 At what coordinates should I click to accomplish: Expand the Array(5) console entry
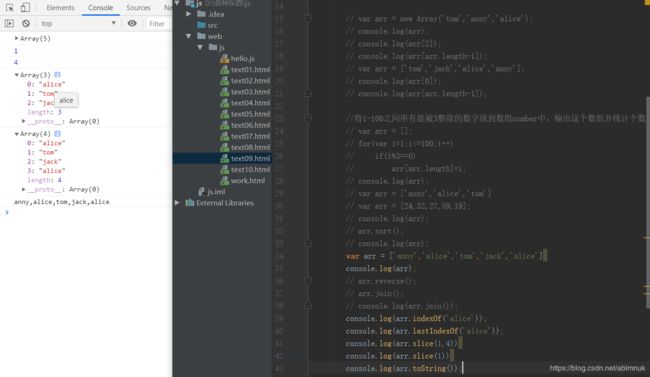(17, 38)
